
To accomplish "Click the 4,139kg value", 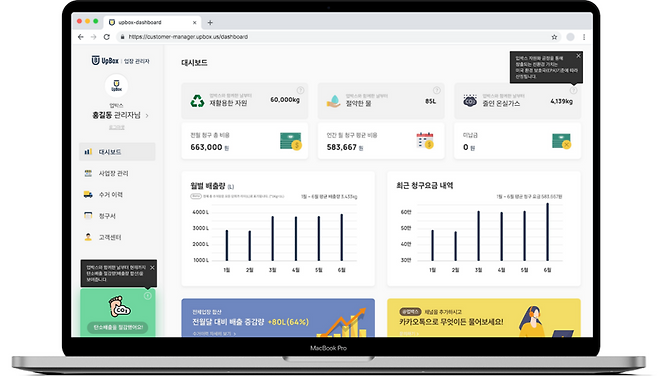I will [561, 101].
